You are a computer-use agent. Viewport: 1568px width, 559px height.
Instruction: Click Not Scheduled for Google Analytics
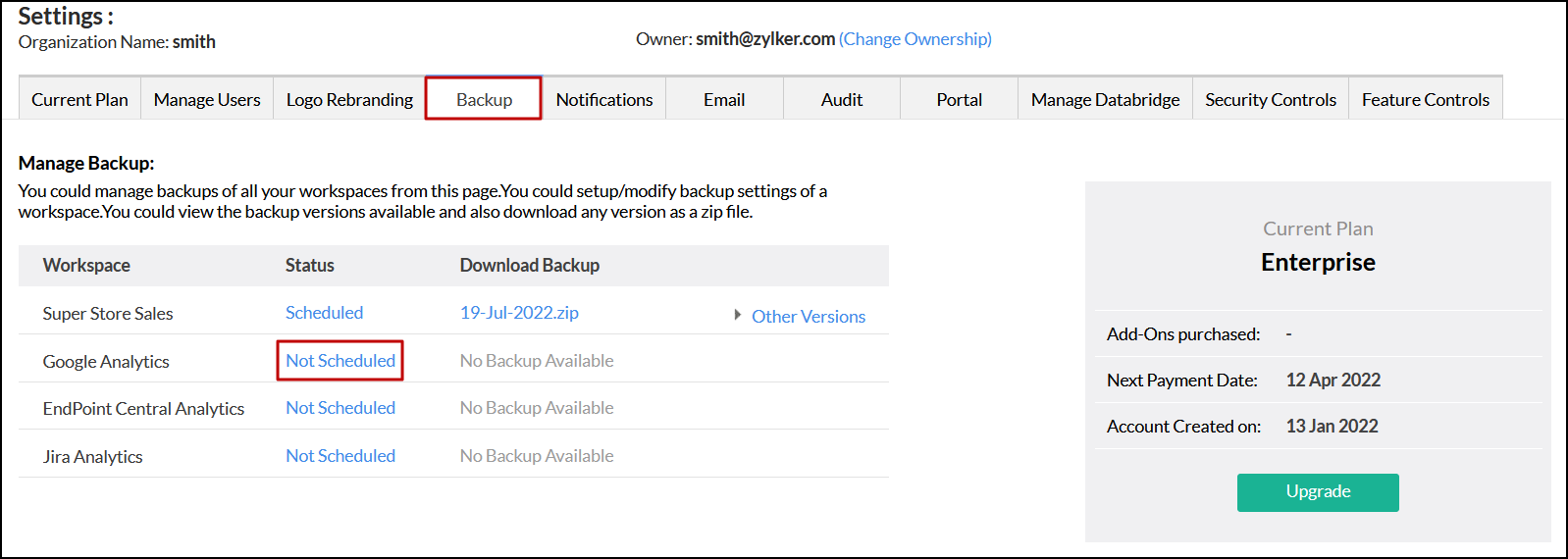point(340,361)
